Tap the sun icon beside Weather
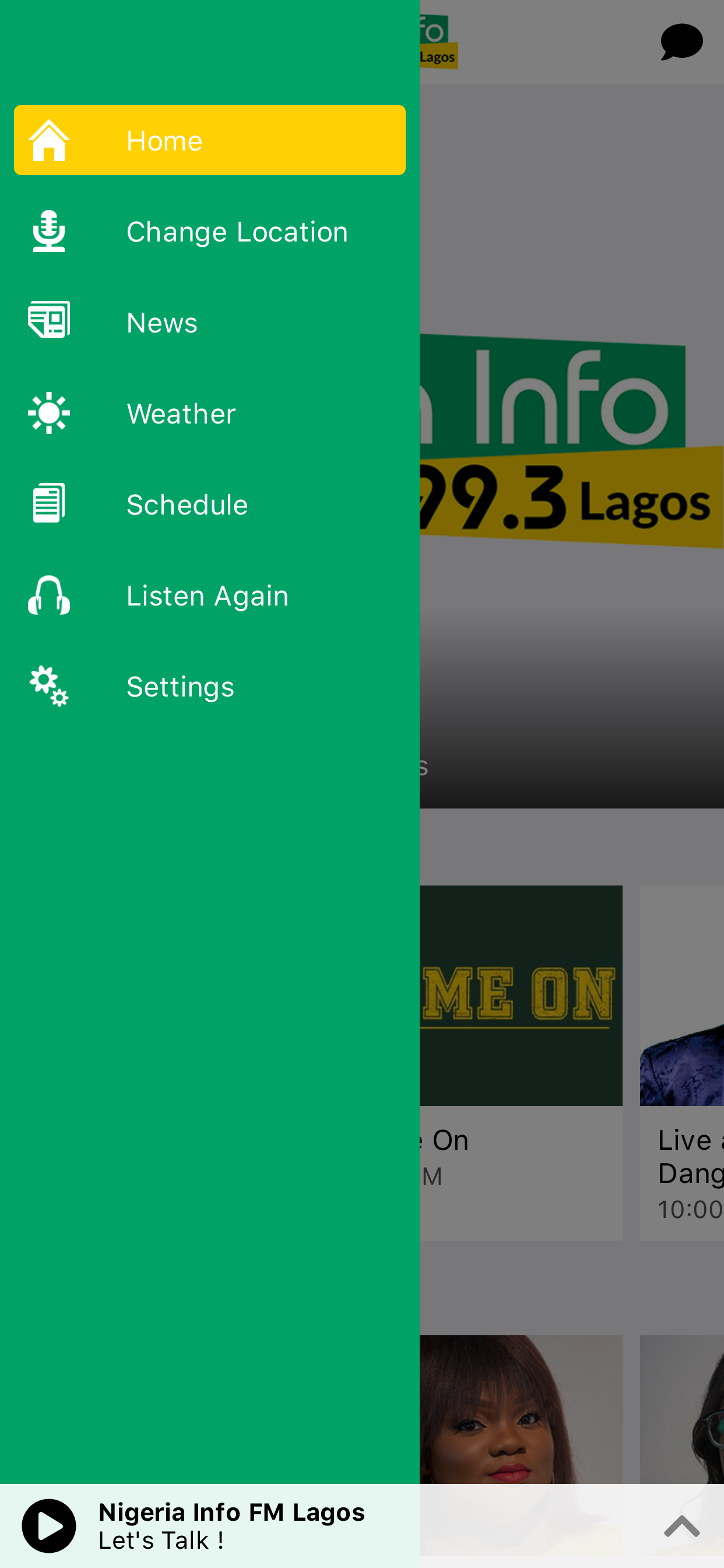Viewport: 724px width, 1568px height. click(x=48, y=414)
